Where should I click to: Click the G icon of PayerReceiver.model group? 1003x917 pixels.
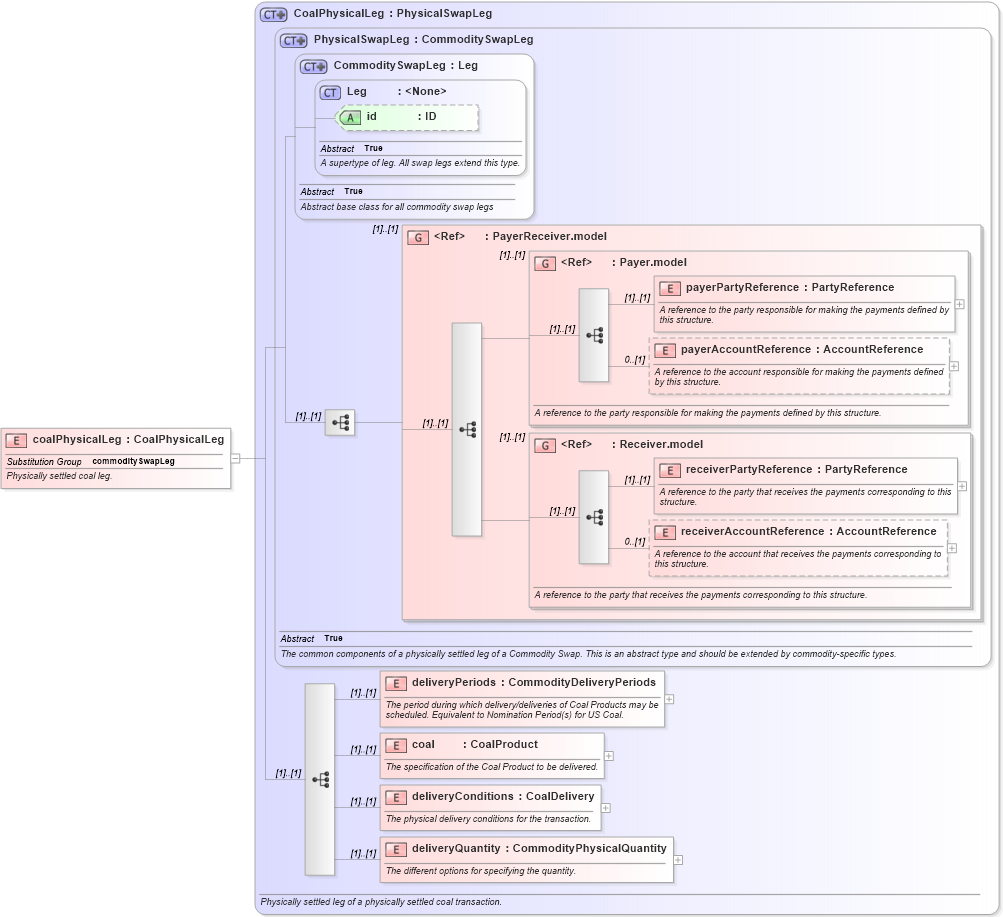(x=416, y=236)
